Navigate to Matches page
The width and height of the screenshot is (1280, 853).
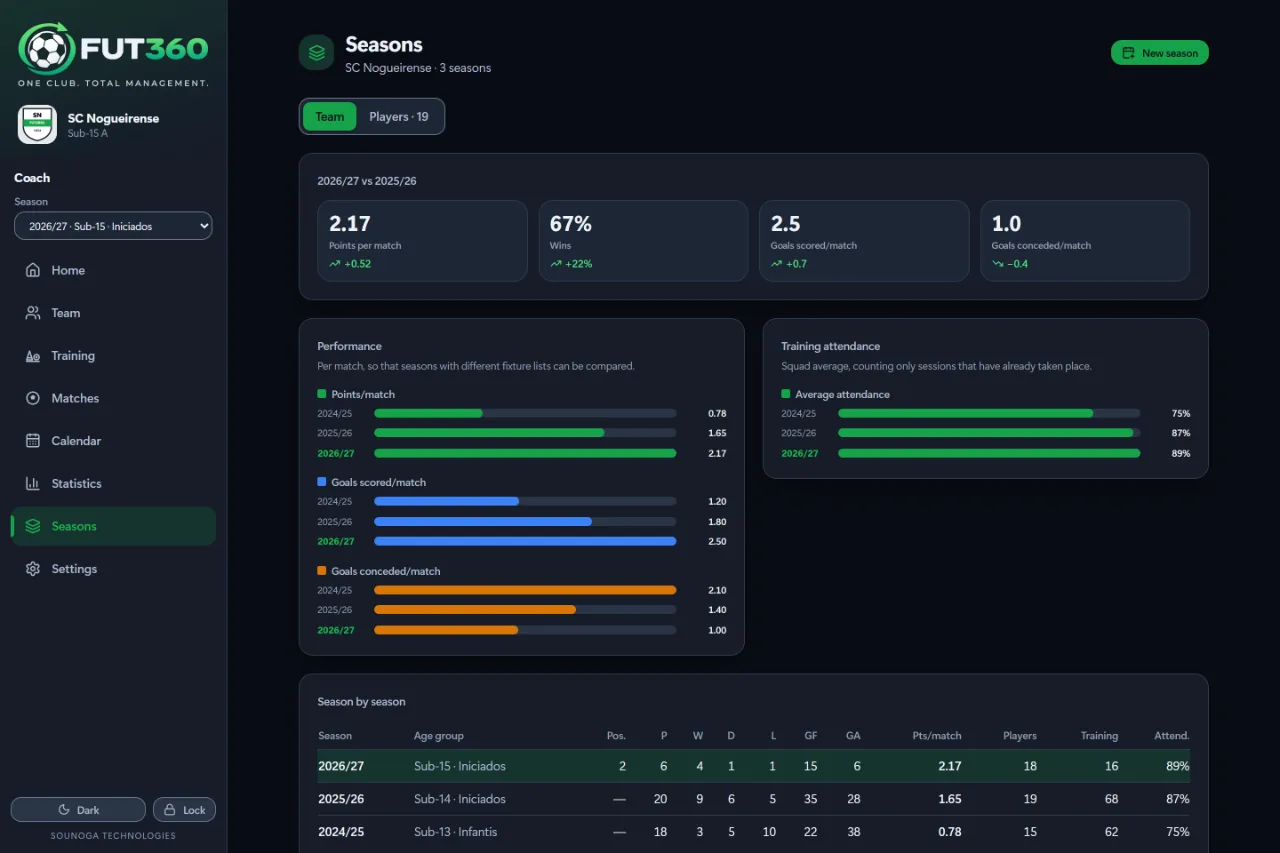(x=113, y=398)
